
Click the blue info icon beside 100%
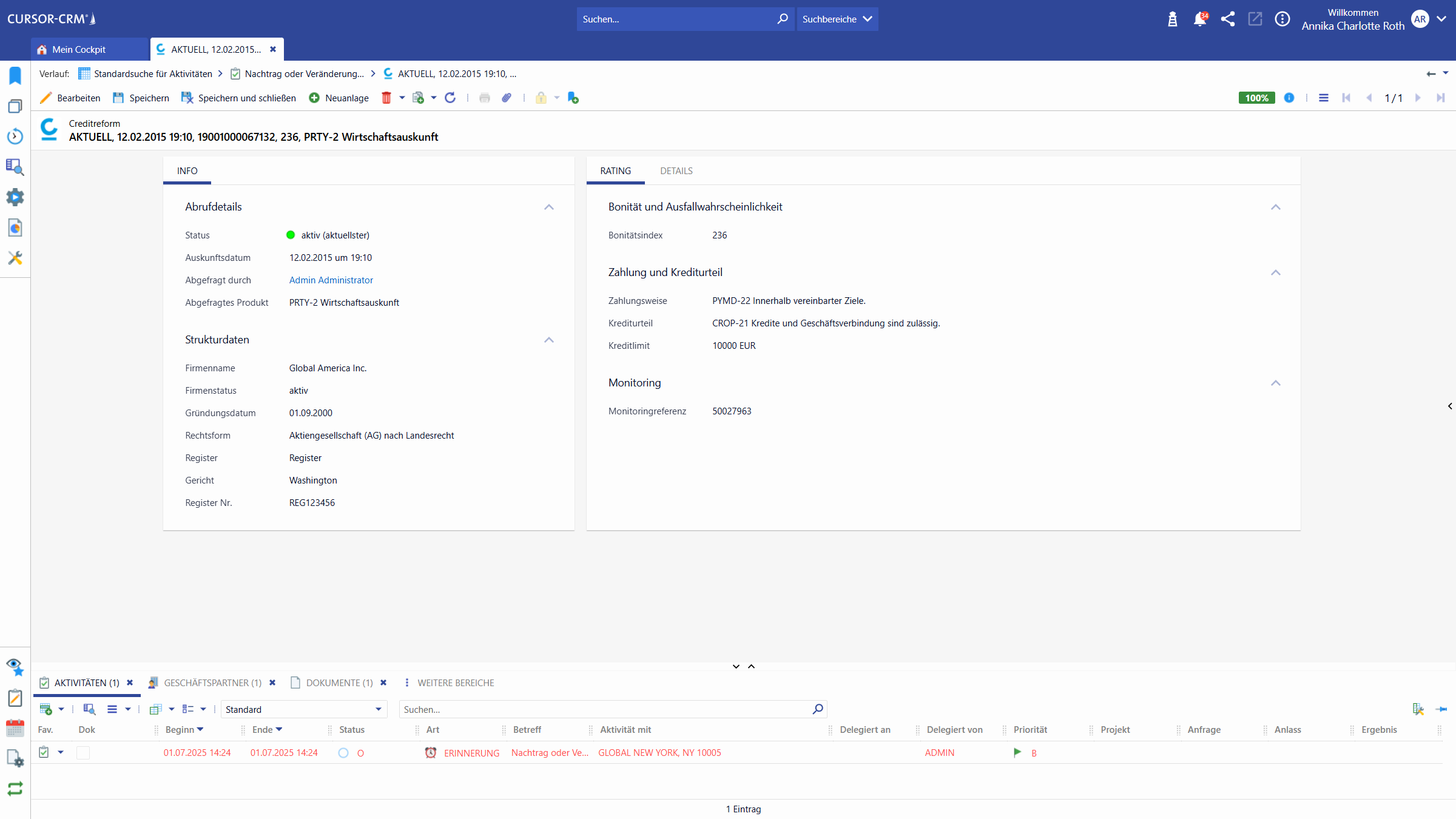[x=1289, y=98]
